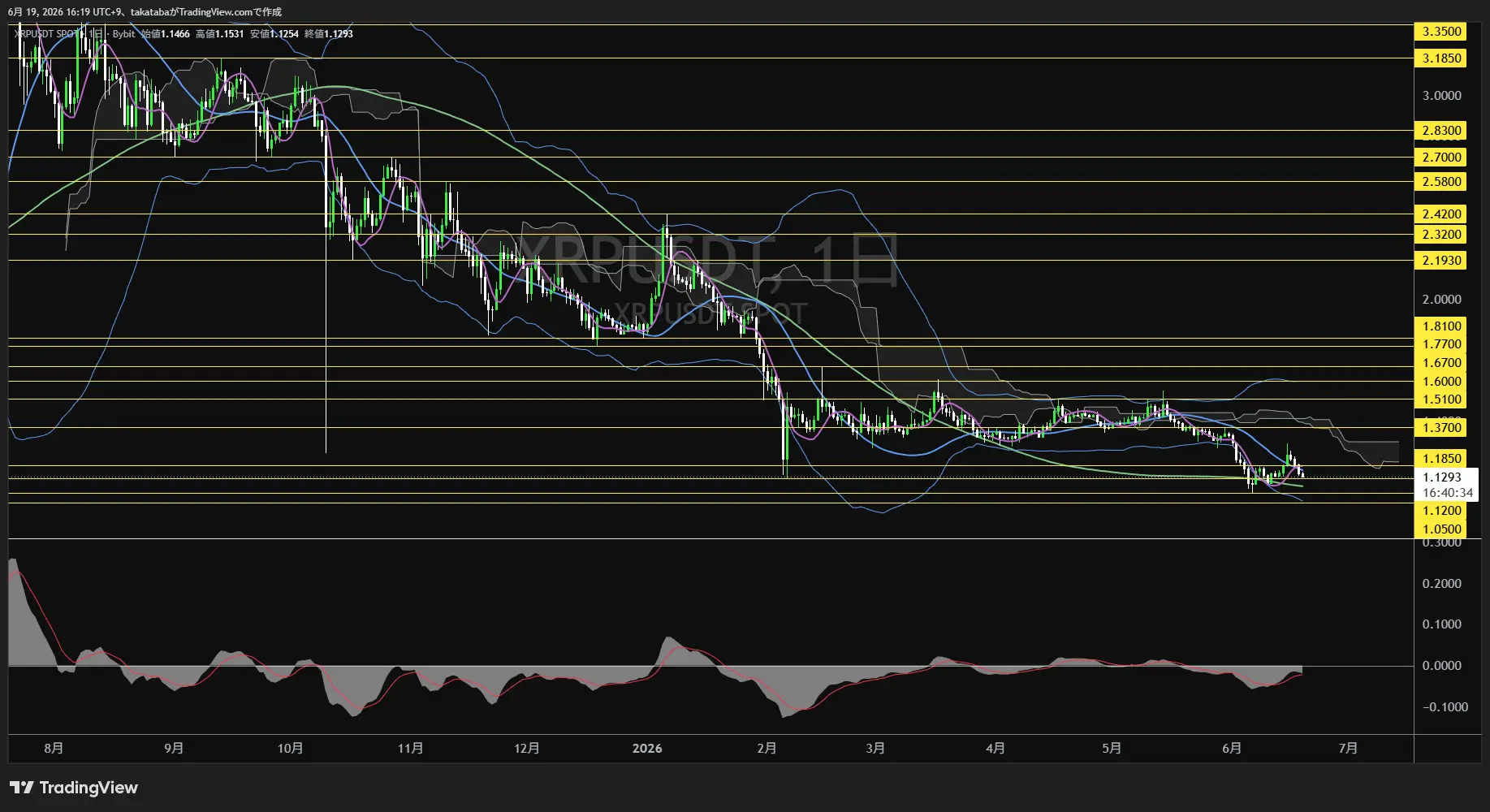Click the 高値1.1531 high value in legend
This screenshot has width=1490, height=812.
[219, 34]
